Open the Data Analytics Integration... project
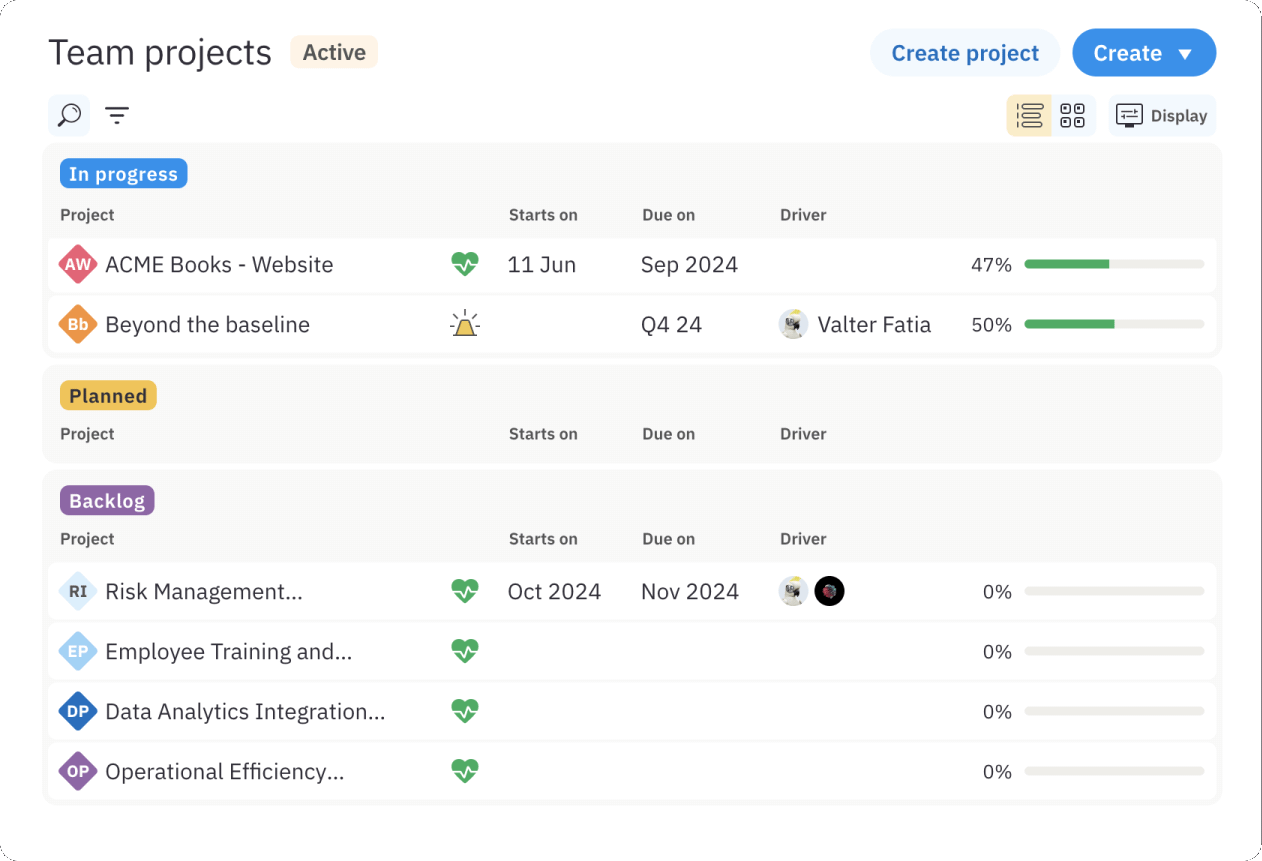This screenshot has width=1262, height=861. point(245,712)
